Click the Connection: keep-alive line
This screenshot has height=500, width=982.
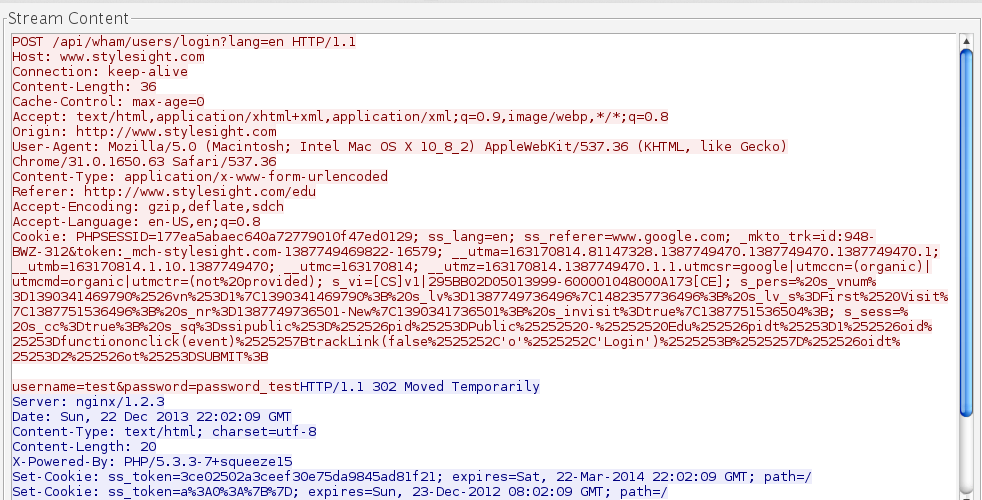point(100,72)
